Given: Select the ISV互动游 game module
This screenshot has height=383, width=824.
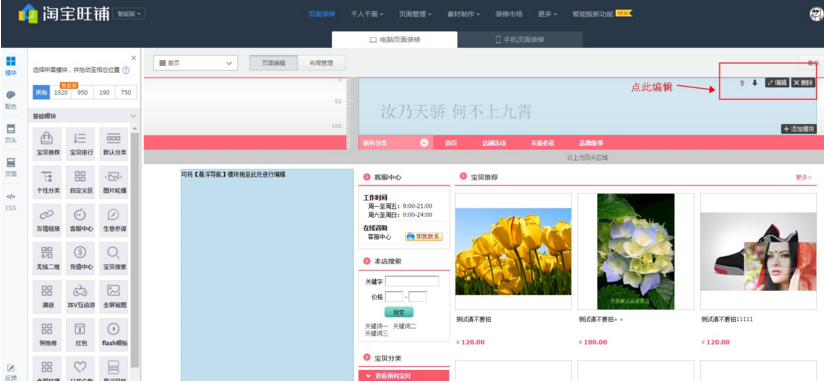Looking at the screenshot, I should pos(80,296).
